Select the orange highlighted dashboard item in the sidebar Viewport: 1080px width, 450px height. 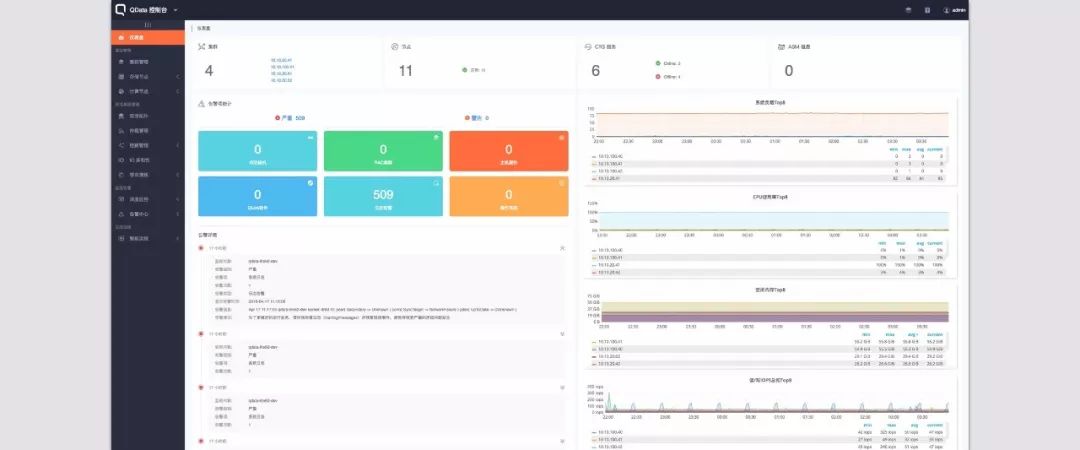[147, 37]
